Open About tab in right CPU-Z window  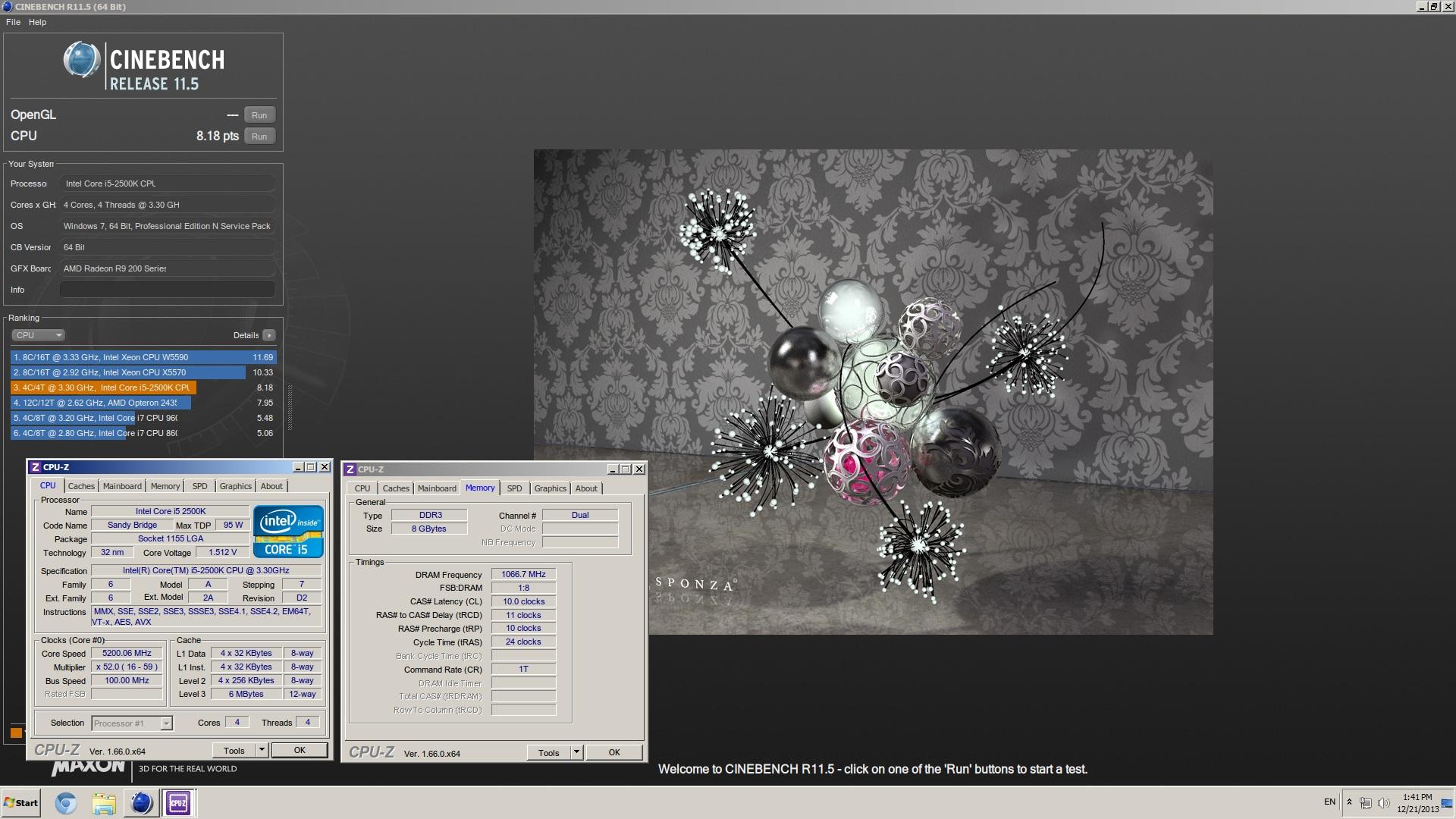(x=586, y=488)
